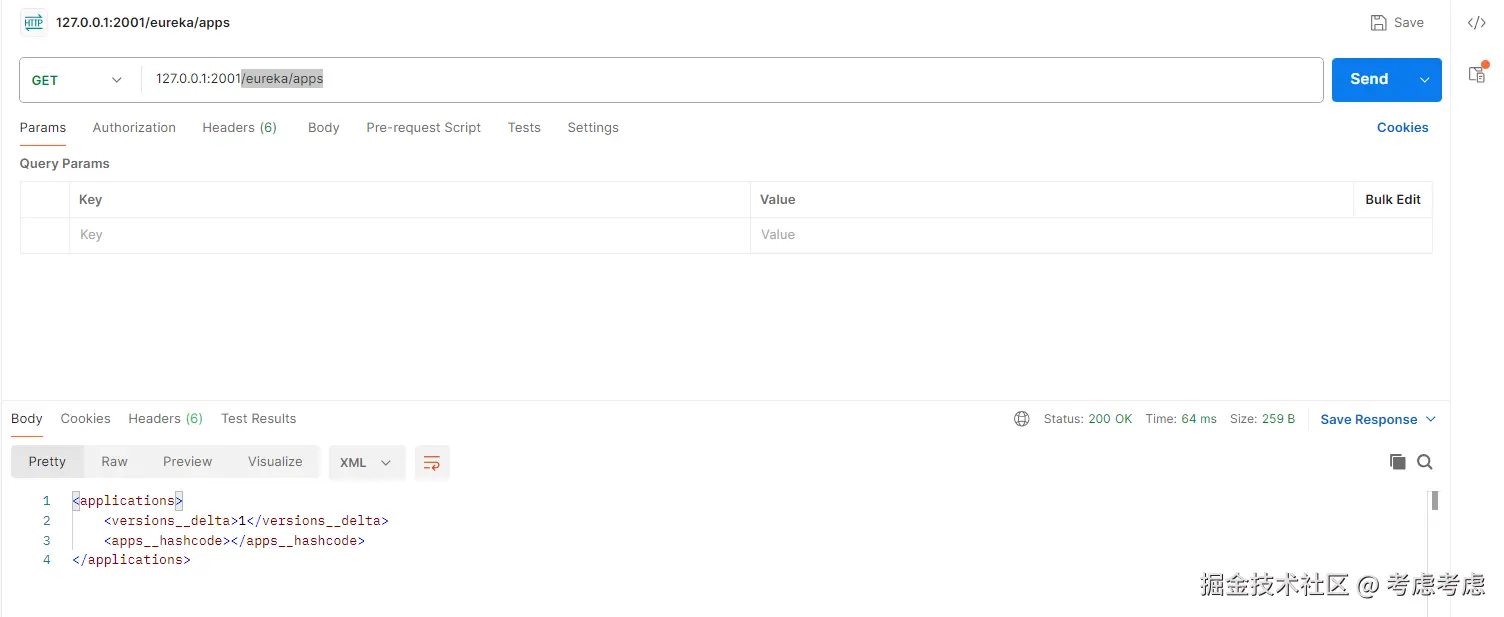Open the documentation sidebar icon
The image size is (1504, 617).
coord(1476,73)
